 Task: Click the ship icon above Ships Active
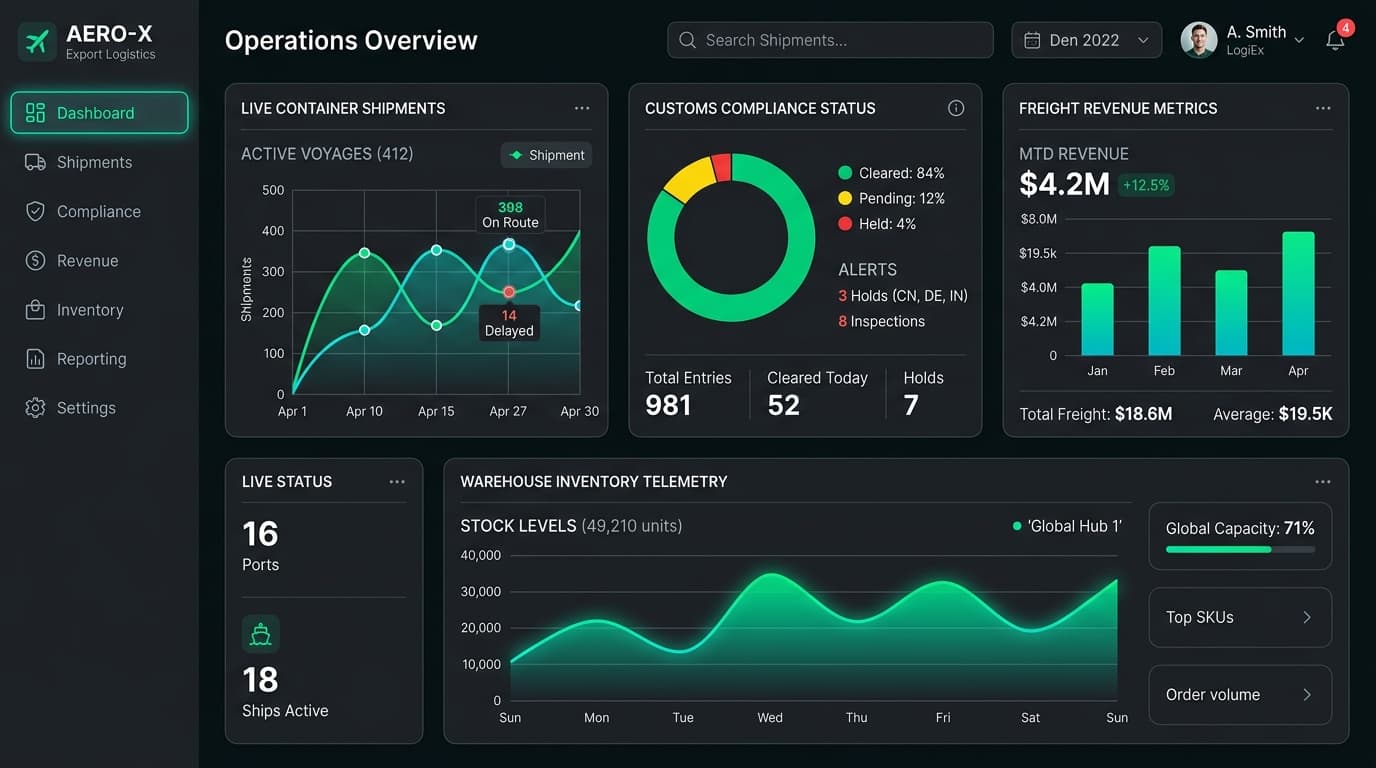coord(261,634)
